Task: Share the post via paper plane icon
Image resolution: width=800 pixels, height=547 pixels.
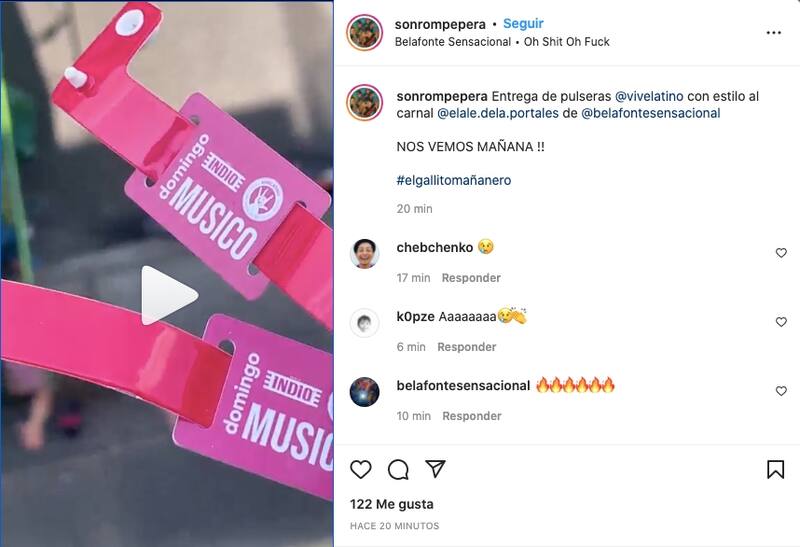Action: coord(436,468)
